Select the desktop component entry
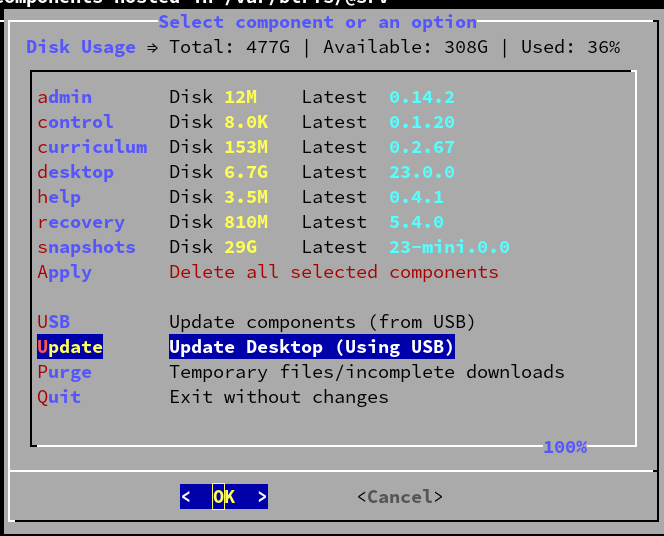 pyautogui.click(x=75, y=172)
